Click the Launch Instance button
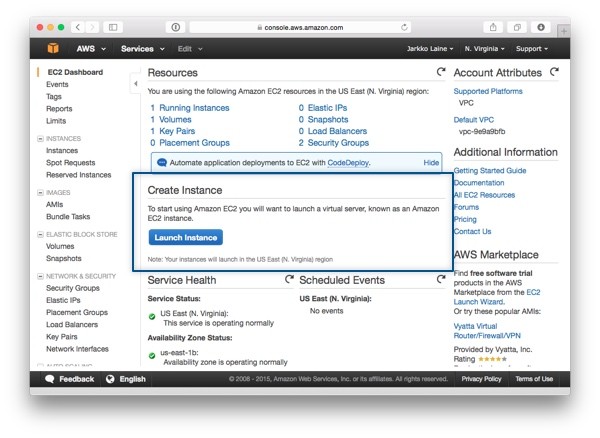The height and width of the screenshot is (438, 600). (x=186, y=237)
